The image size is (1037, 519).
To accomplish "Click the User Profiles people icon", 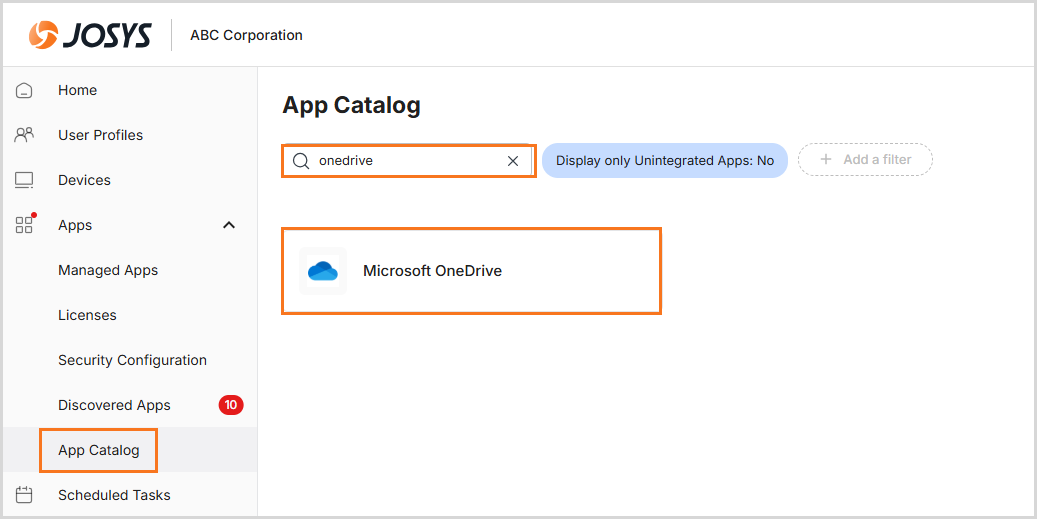I will click(24, 136).
